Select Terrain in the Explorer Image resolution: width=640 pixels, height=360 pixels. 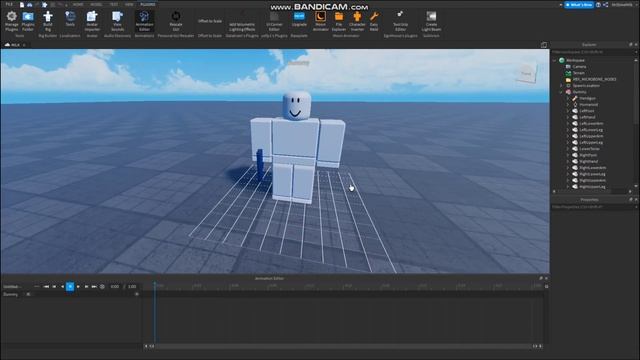pos(578,73)
